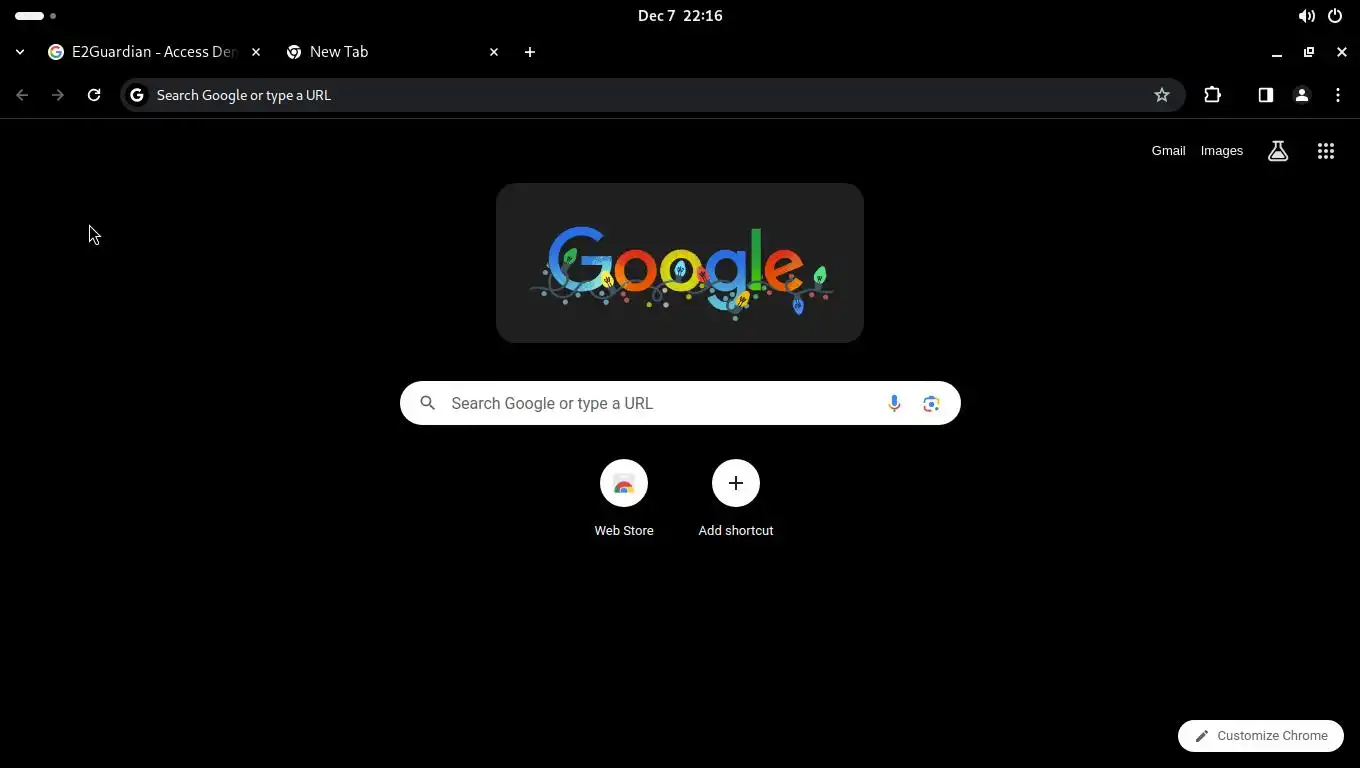
Task: Click the magnifier icon in the search box
Action: coord(428,403)
